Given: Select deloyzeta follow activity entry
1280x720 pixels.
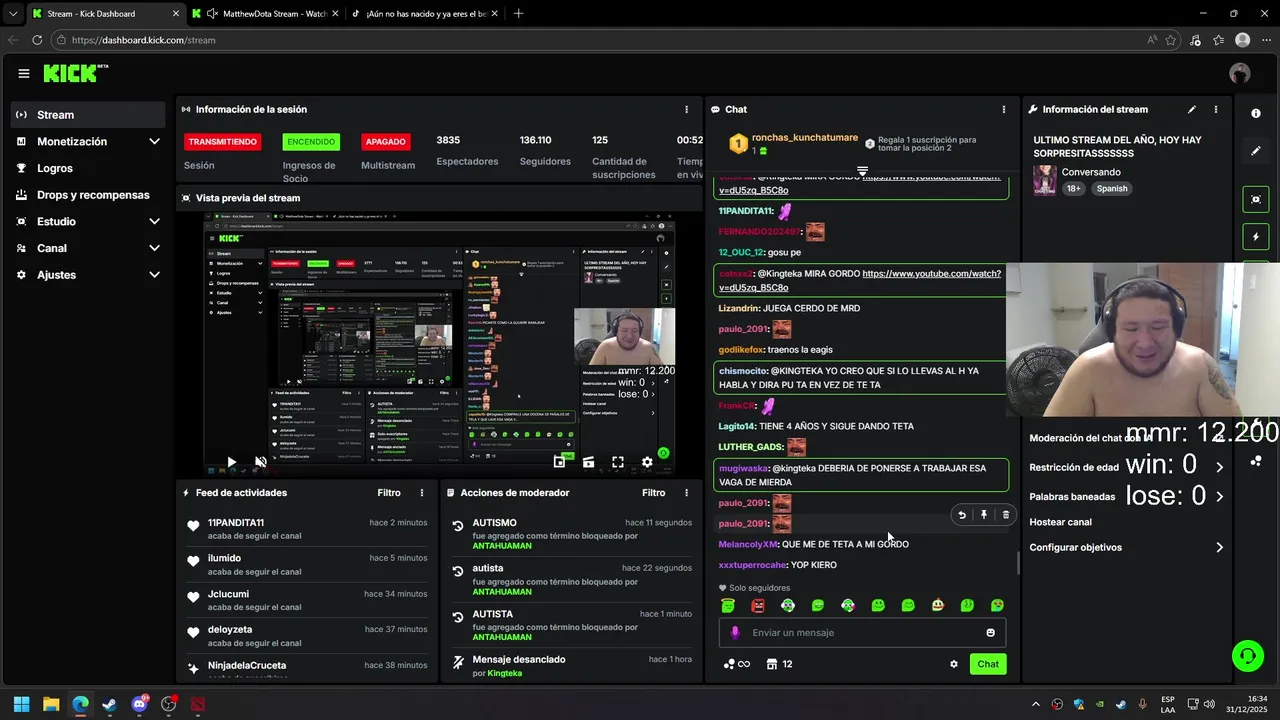Looking at the screenshot, I should (306, 637).
